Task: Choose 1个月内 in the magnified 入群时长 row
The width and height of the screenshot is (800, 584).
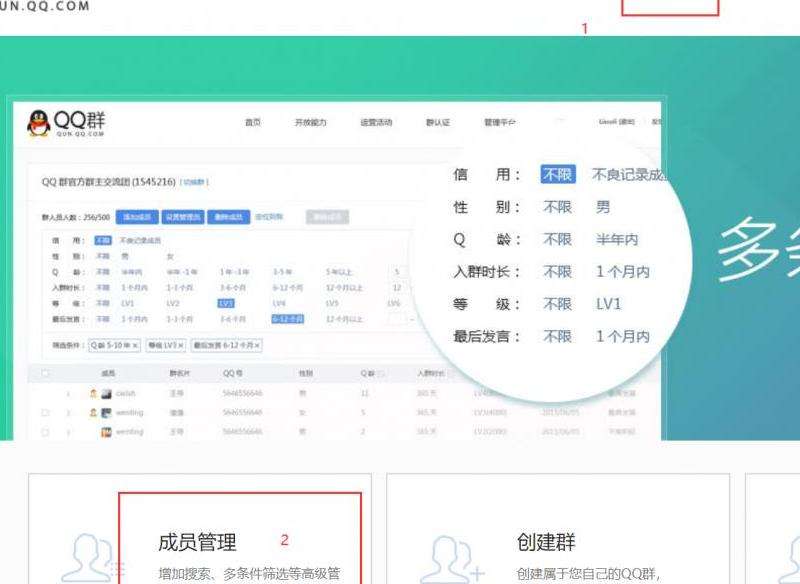Action: click(x=622, y=272)
